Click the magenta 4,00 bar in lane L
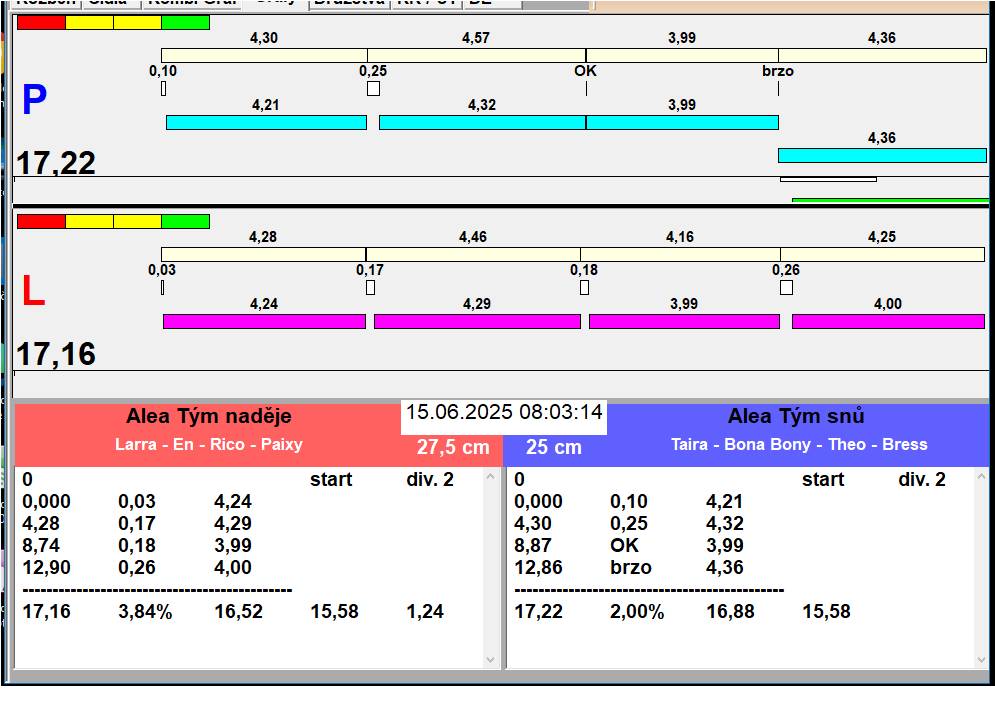The height and width of the screenshot is (716, 995). coord(888,321)
